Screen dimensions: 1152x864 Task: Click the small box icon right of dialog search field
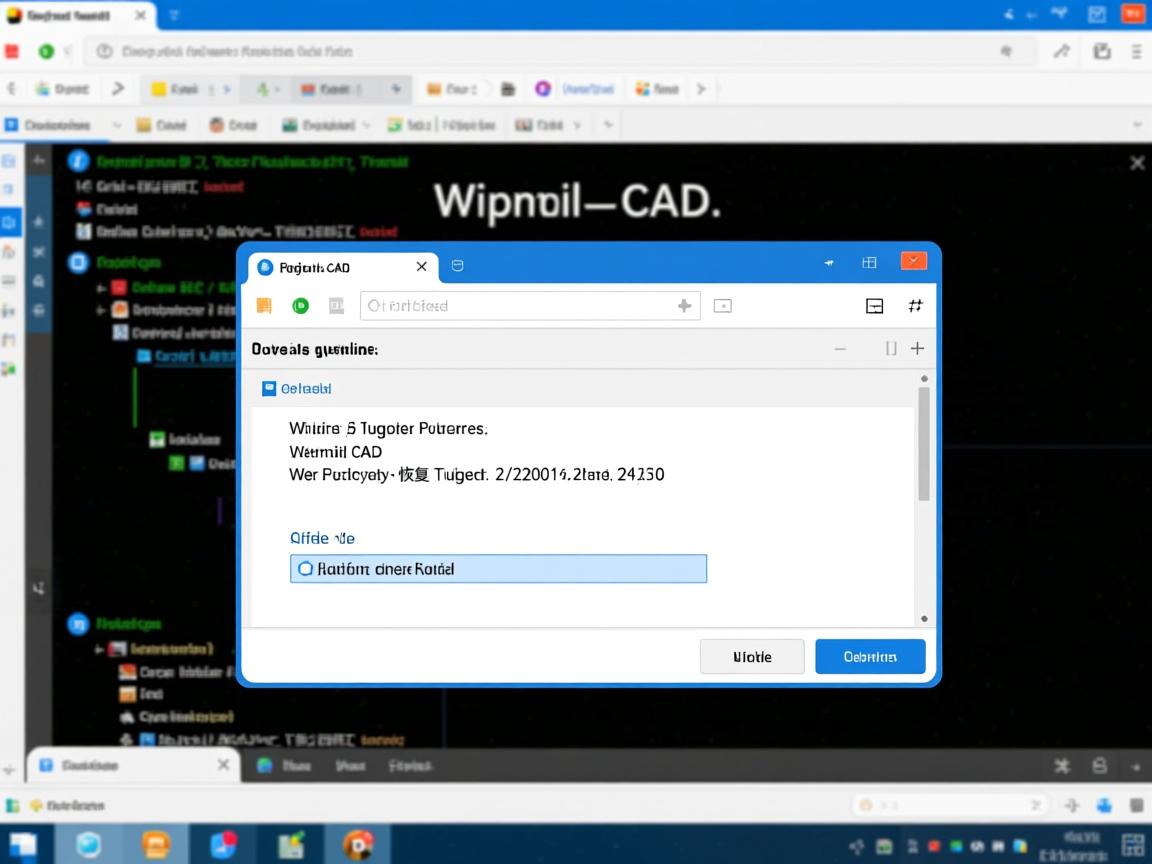coord(723,306)
